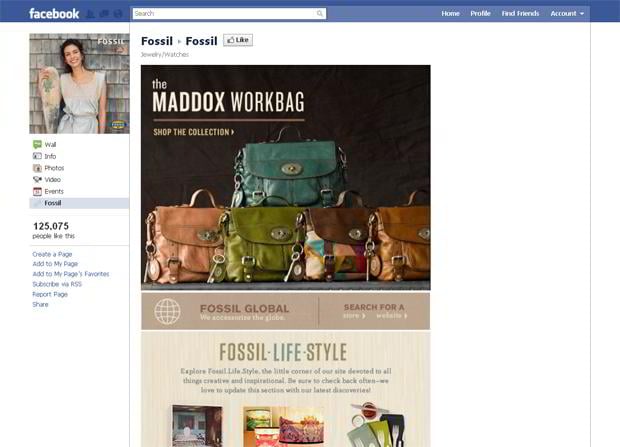Click Subscribe via RSS link
The image size is (620, 447).
(57, 284)
